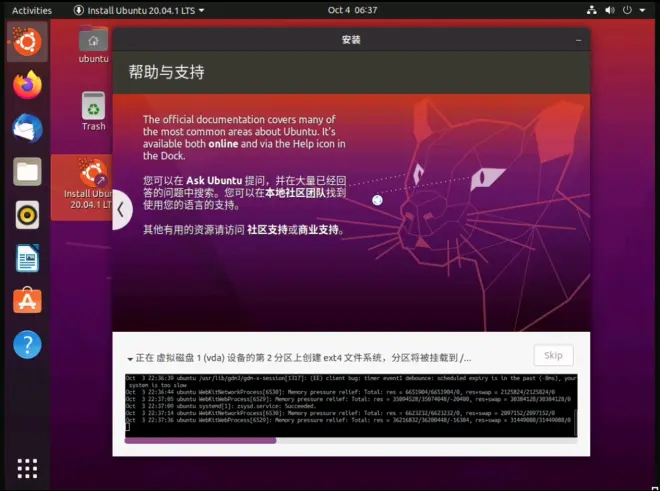The image size is (660, 491).
Task: Click the installation progress bar
Action: 351,440
